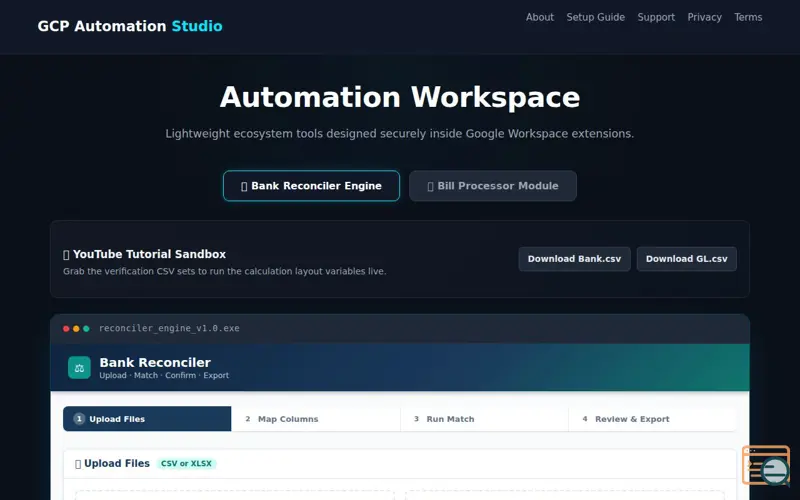Click the YouTube Tutorial Sandbox heading
This screenshot has height=500, width=800.
[144, 254]
